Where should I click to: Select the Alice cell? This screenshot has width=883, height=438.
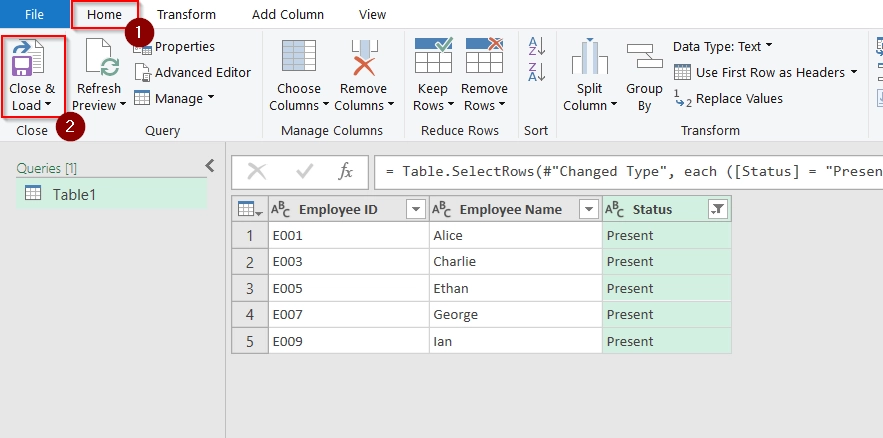click(516, 235)
